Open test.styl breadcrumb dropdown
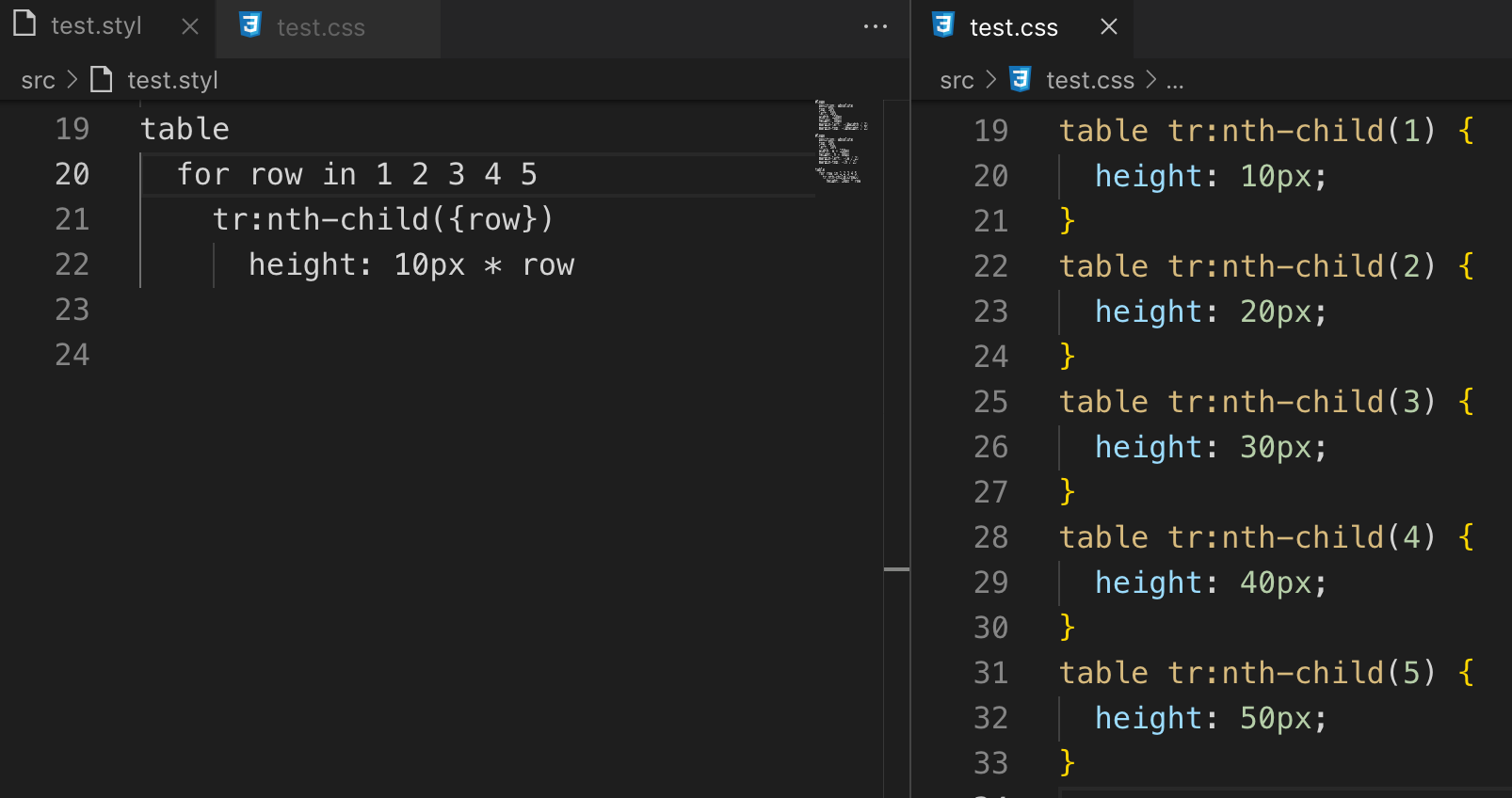Screen dimensions: 1512x798 pos(172,81)
